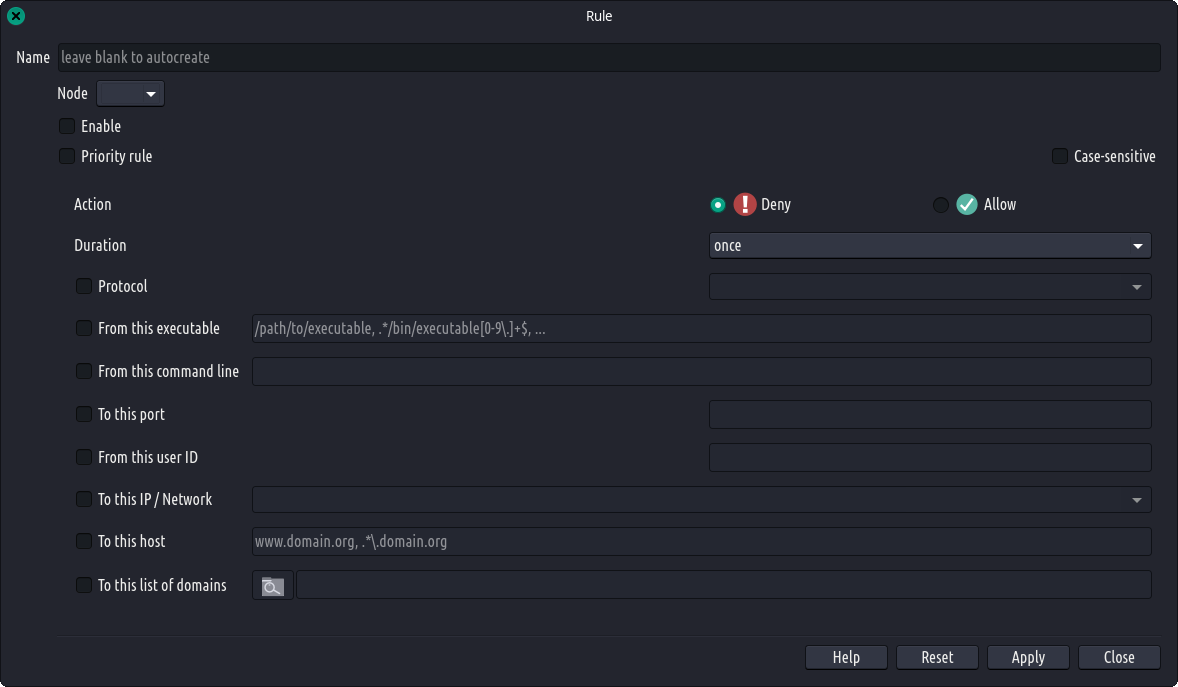
Task: Click the Reset button
Action: click(937, 657)
